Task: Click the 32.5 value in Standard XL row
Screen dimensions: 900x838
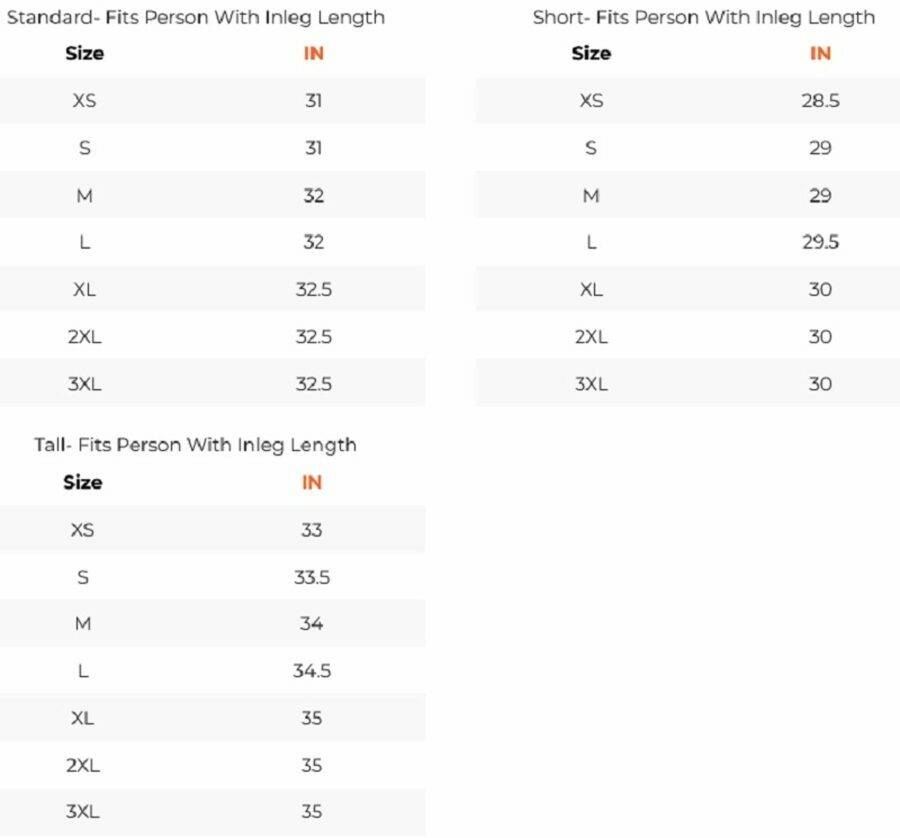Action: pos(313,290)
